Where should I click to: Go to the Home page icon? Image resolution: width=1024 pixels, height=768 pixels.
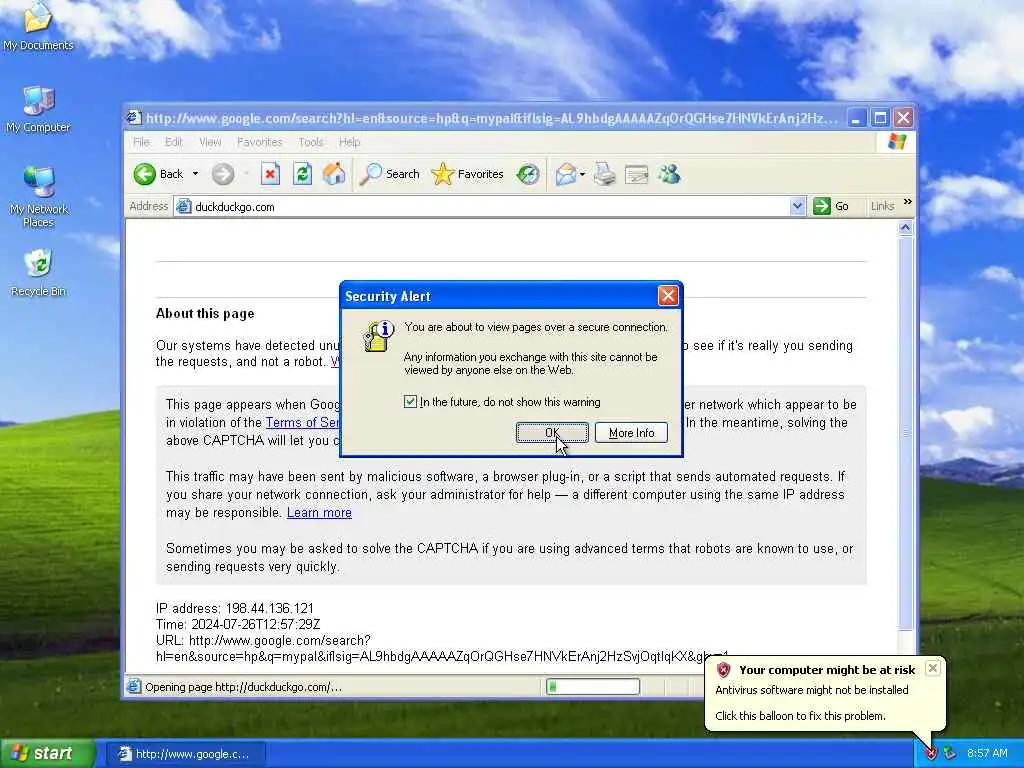[334, 174]
